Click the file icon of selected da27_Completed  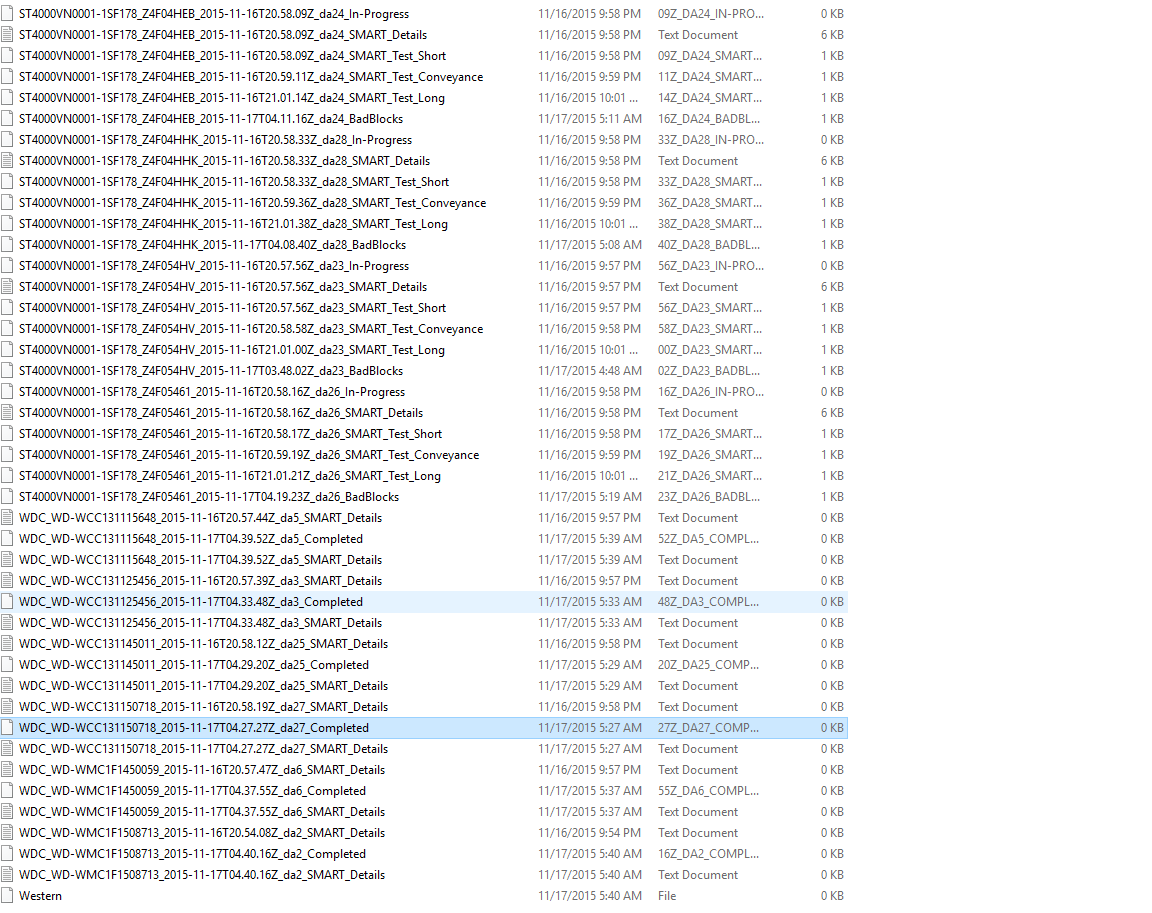point(7,728)
